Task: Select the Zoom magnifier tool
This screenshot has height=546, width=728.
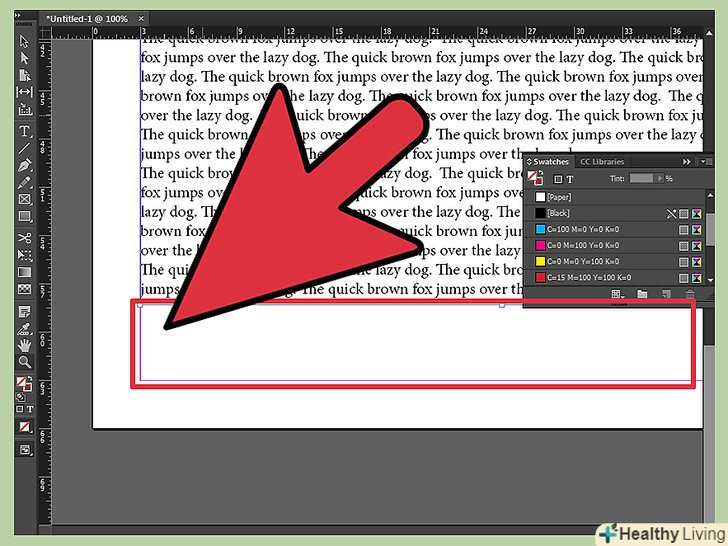Action: [x=25, y=362]
